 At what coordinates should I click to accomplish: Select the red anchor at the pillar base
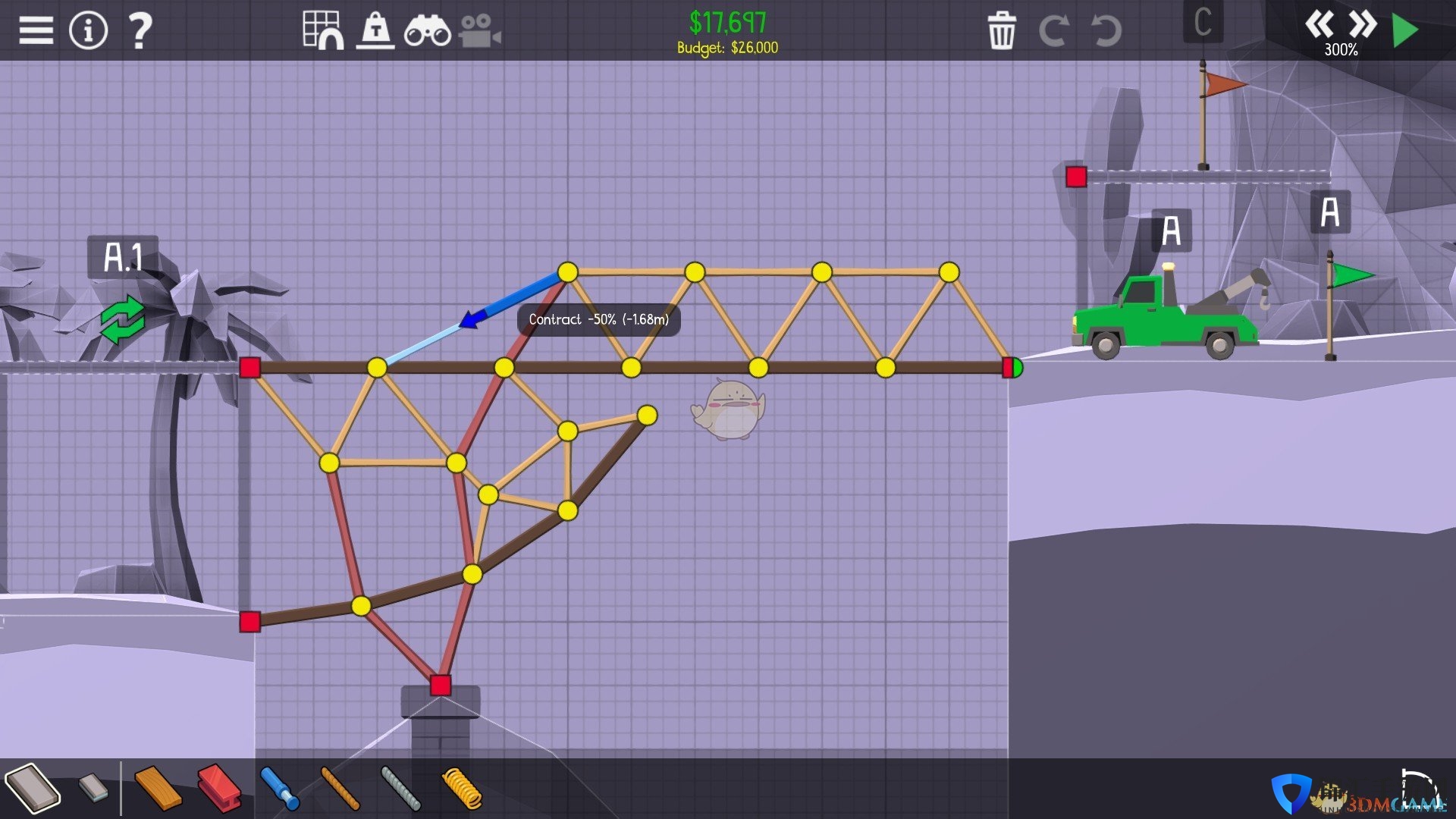coord(441,686)
